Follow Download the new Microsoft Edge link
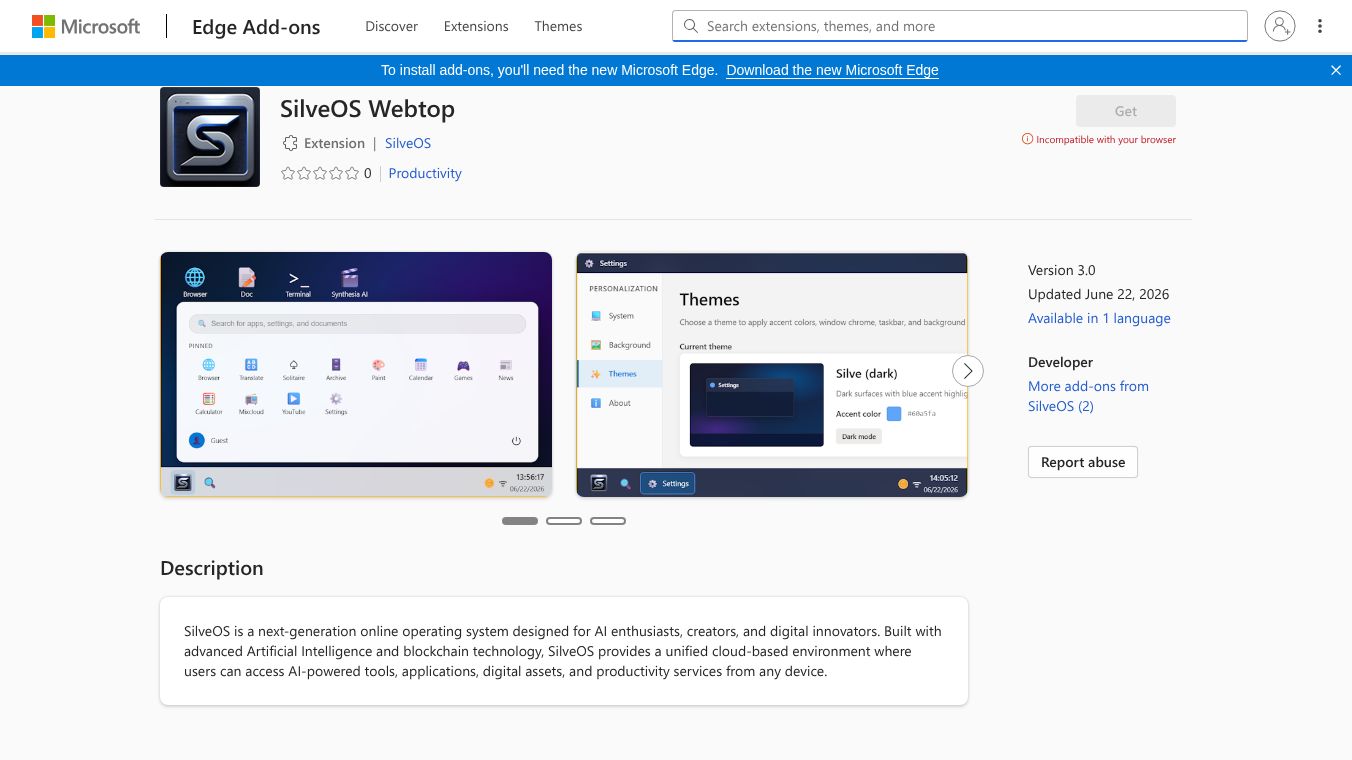 [x=832, y=70]
